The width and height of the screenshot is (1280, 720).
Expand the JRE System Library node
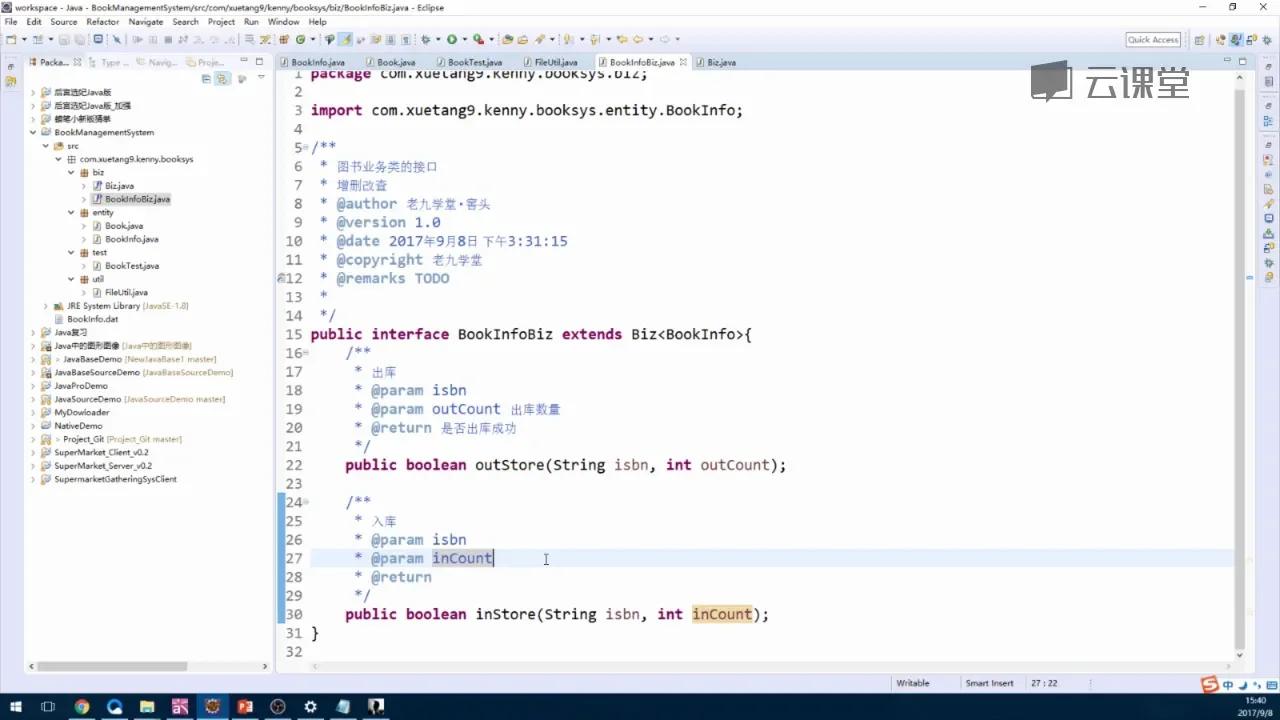coord(46,306)
